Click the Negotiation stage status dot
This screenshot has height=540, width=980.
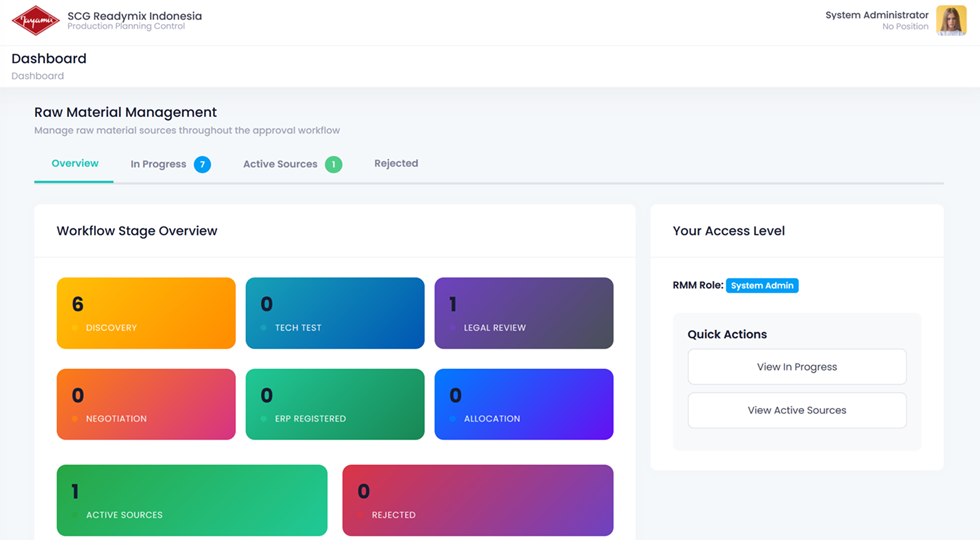tap(75, 419)
